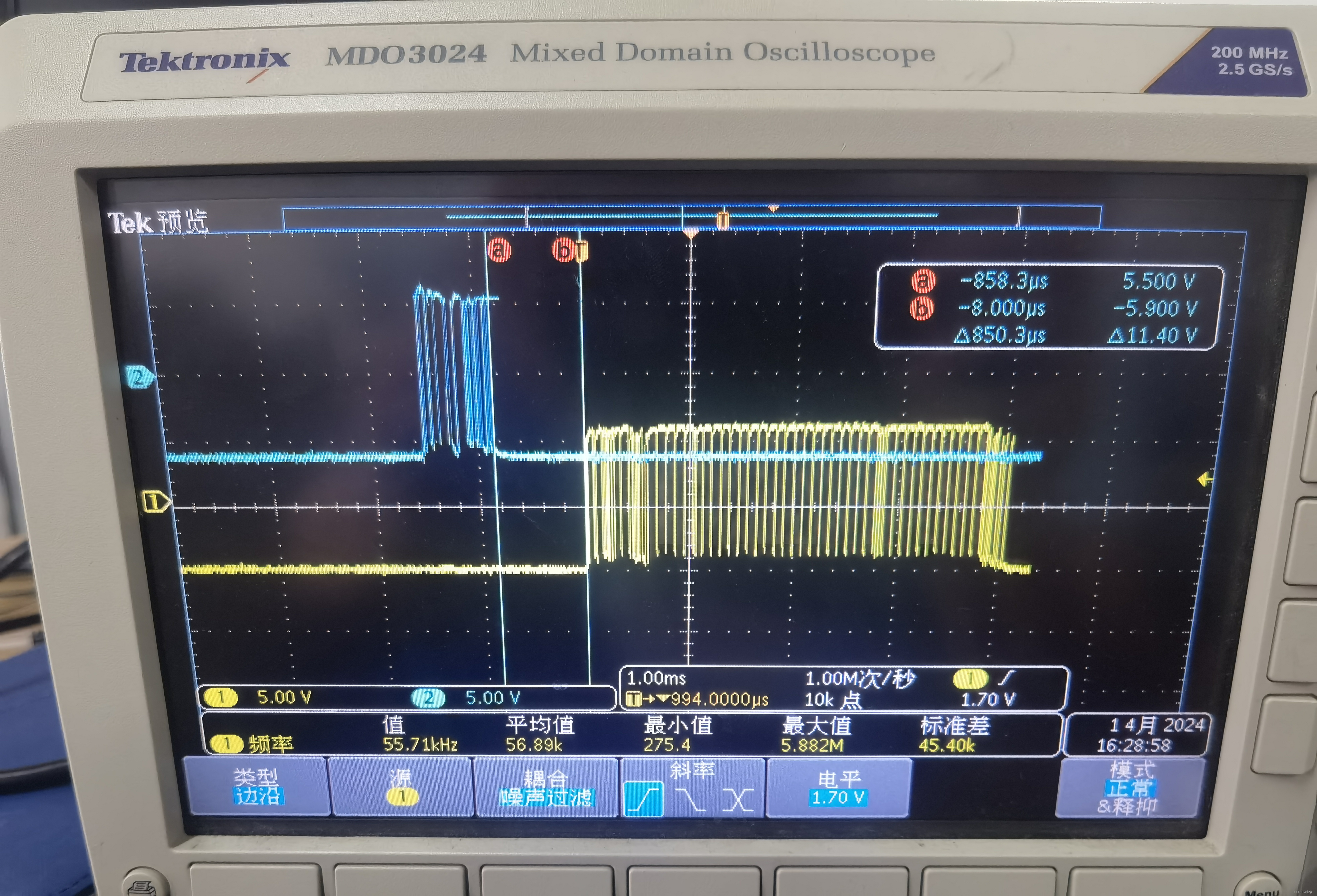The height and width of the screenshot is (896, 1317).
Task: Select the rising edge slope icon
Action: coord(644,799)
